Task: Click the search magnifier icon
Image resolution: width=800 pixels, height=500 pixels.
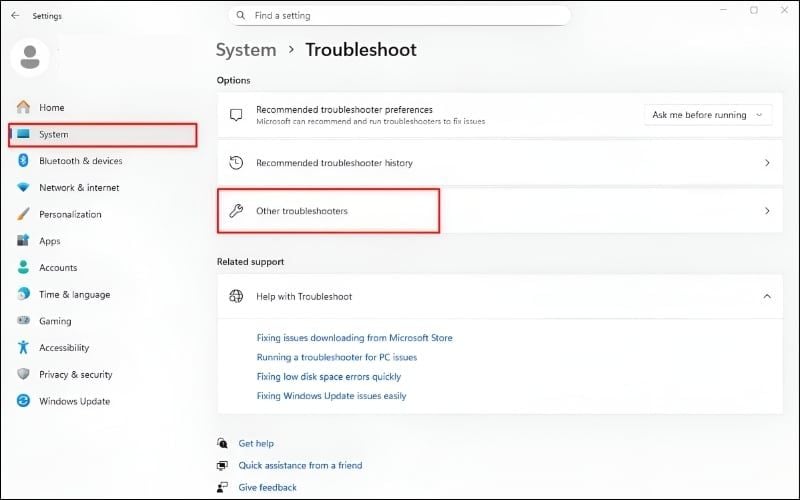Action: [241, 16]
